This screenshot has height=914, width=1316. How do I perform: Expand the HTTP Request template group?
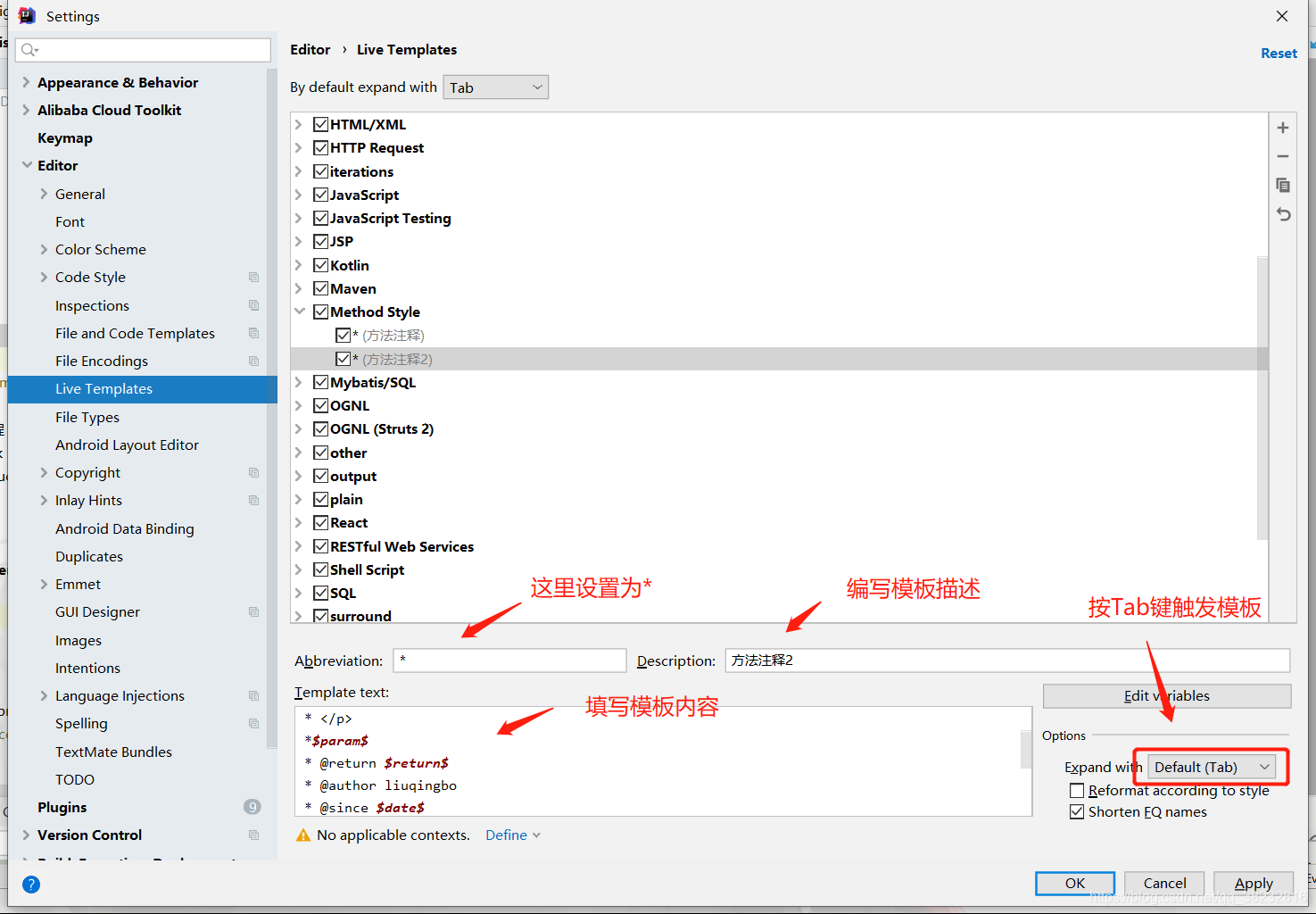tap(300, 147)
